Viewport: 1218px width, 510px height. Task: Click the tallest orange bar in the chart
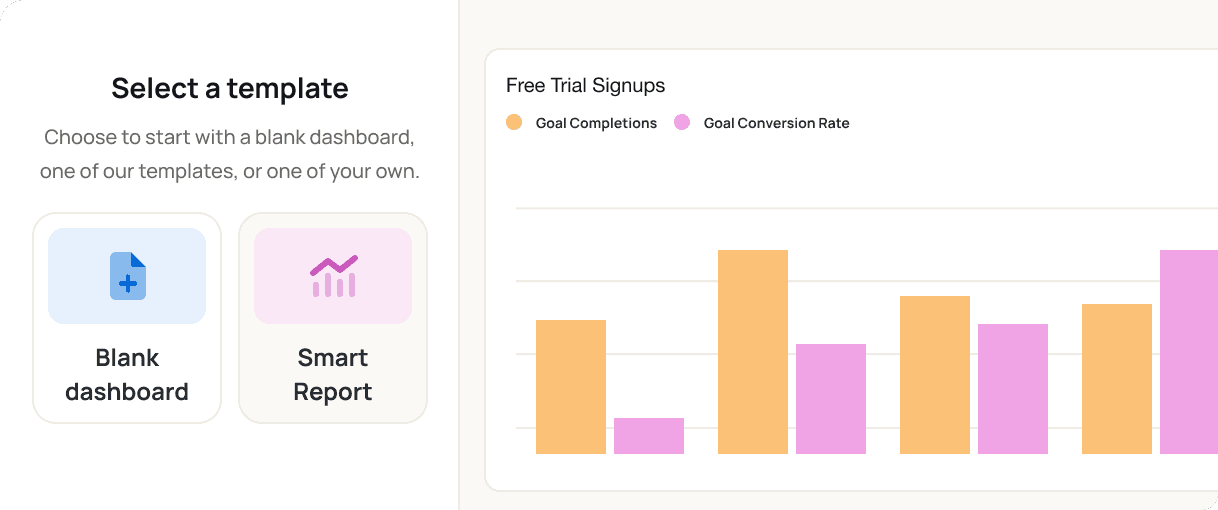(x=753, y=352)
